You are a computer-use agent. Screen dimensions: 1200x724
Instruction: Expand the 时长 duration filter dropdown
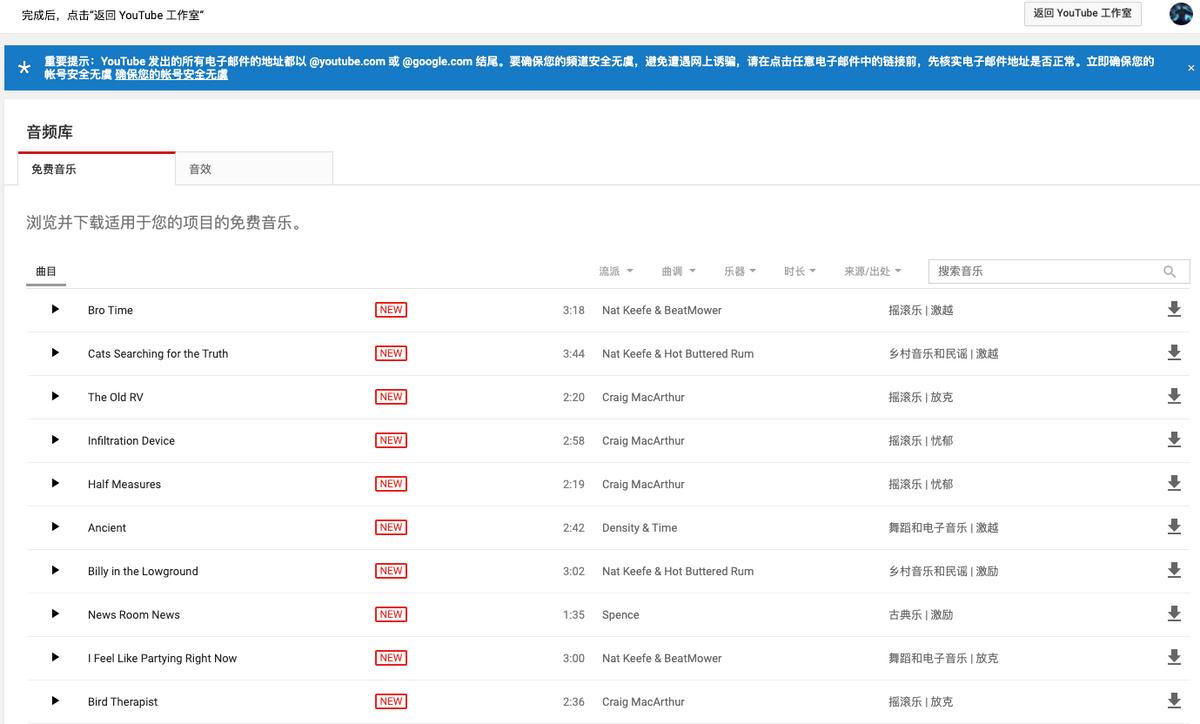pyautogui.click(x=800, y=272)
